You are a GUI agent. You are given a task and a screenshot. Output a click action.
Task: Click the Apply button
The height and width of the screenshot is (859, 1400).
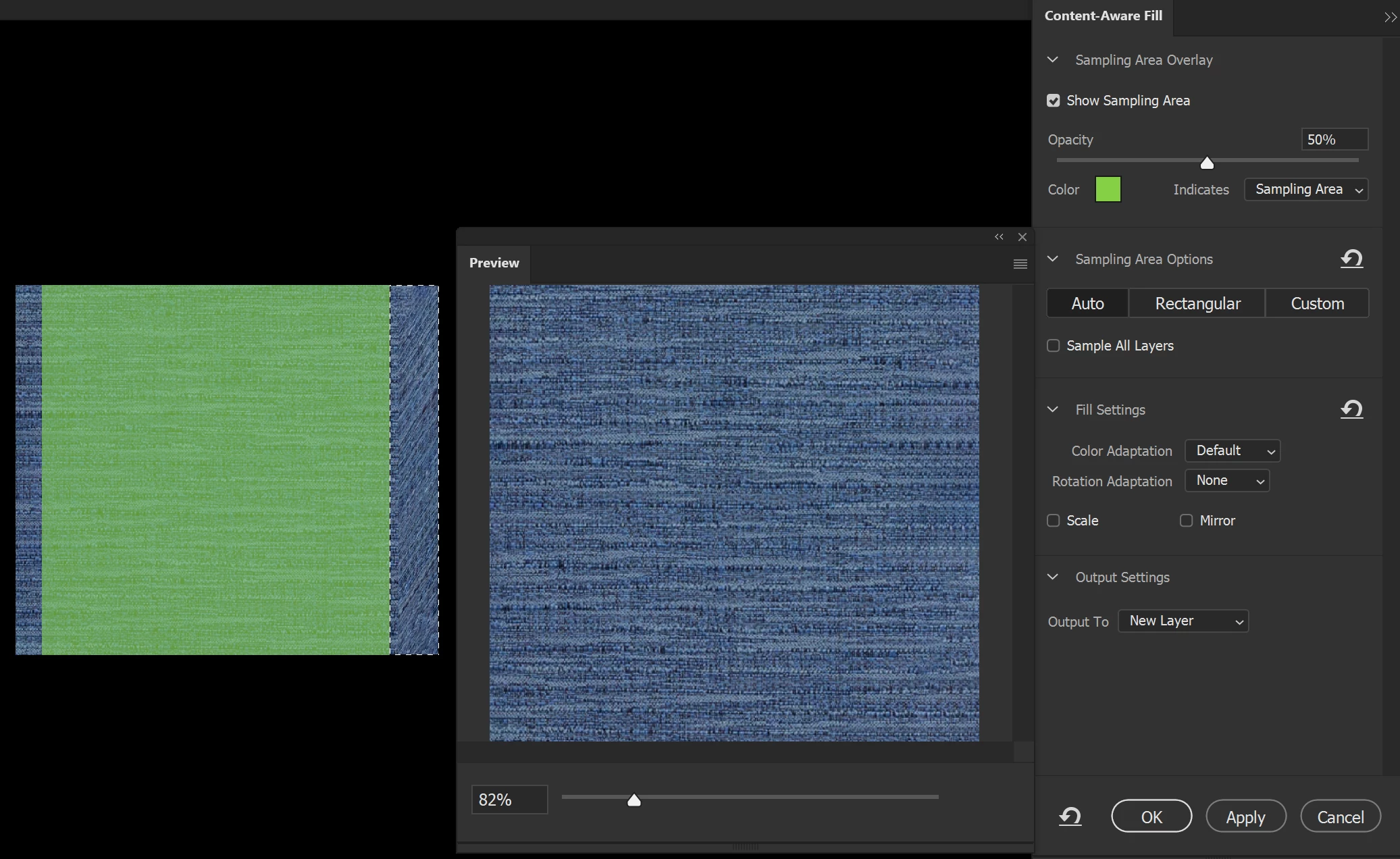point(1245,817)
